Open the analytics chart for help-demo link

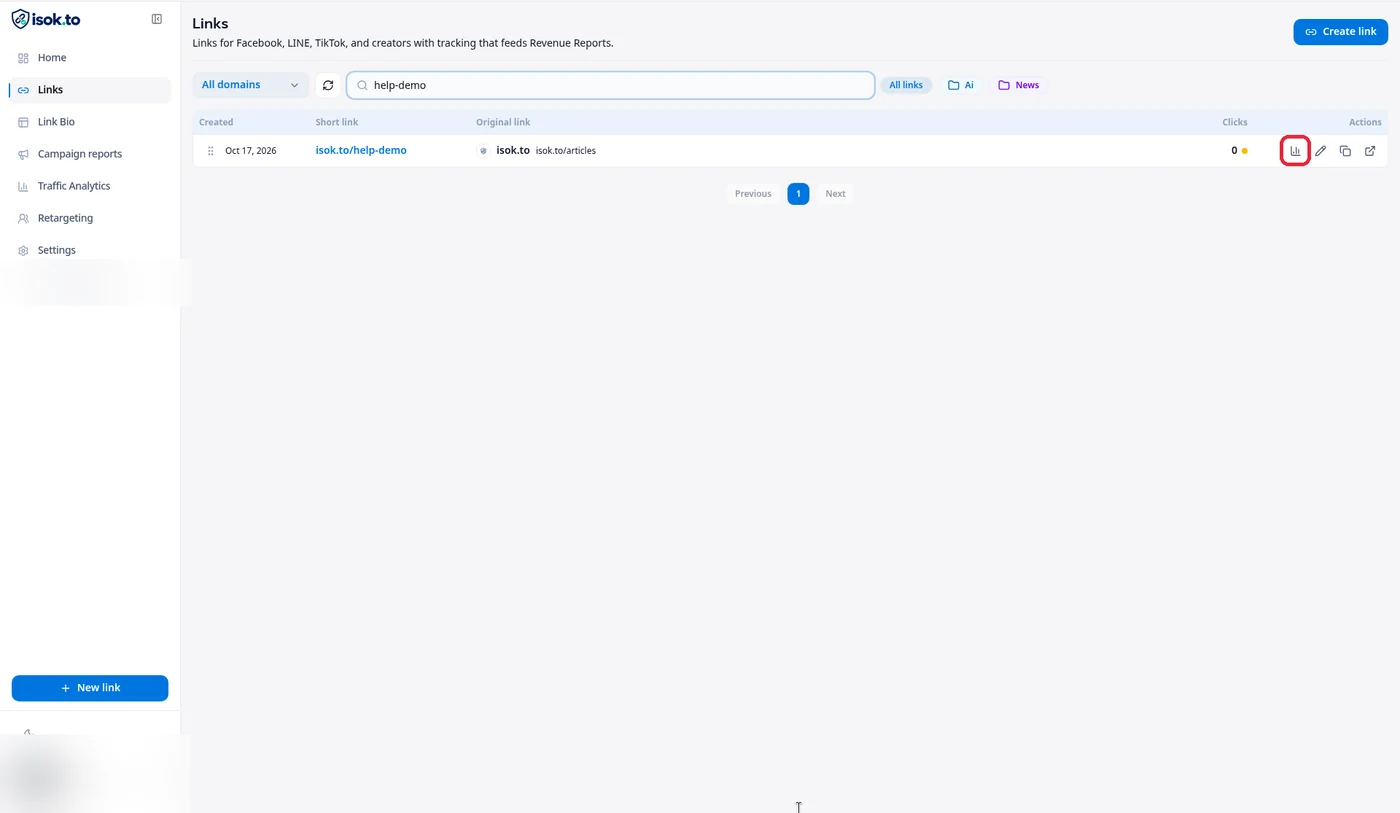[x=1295, y=151]
